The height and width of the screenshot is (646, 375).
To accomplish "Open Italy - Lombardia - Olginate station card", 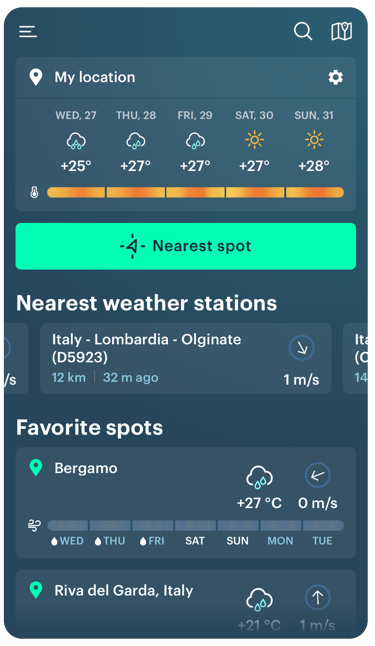I will (185, 358).
